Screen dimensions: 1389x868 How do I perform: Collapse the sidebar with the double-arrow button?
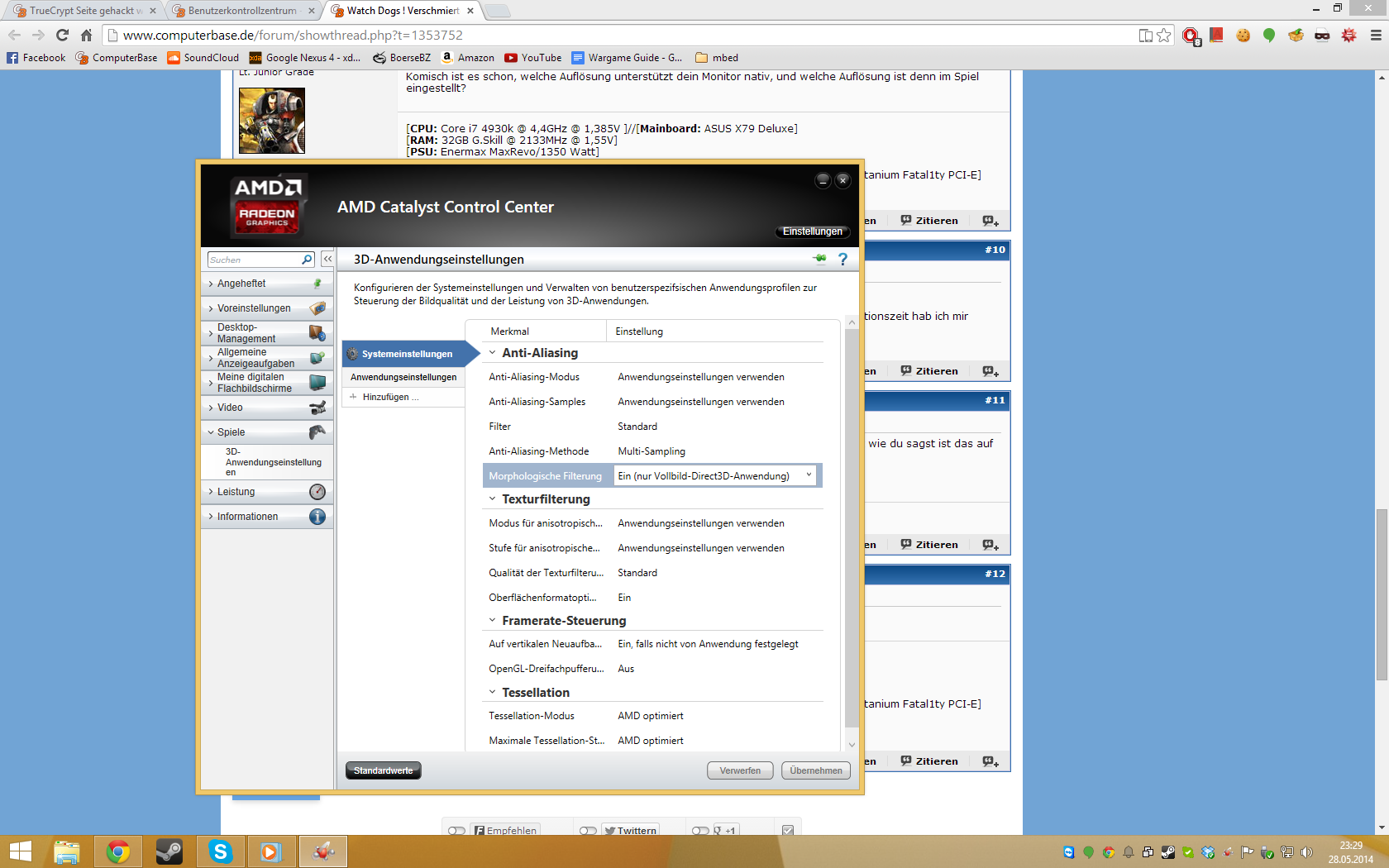pyautogui.click(x=327, y=259)
